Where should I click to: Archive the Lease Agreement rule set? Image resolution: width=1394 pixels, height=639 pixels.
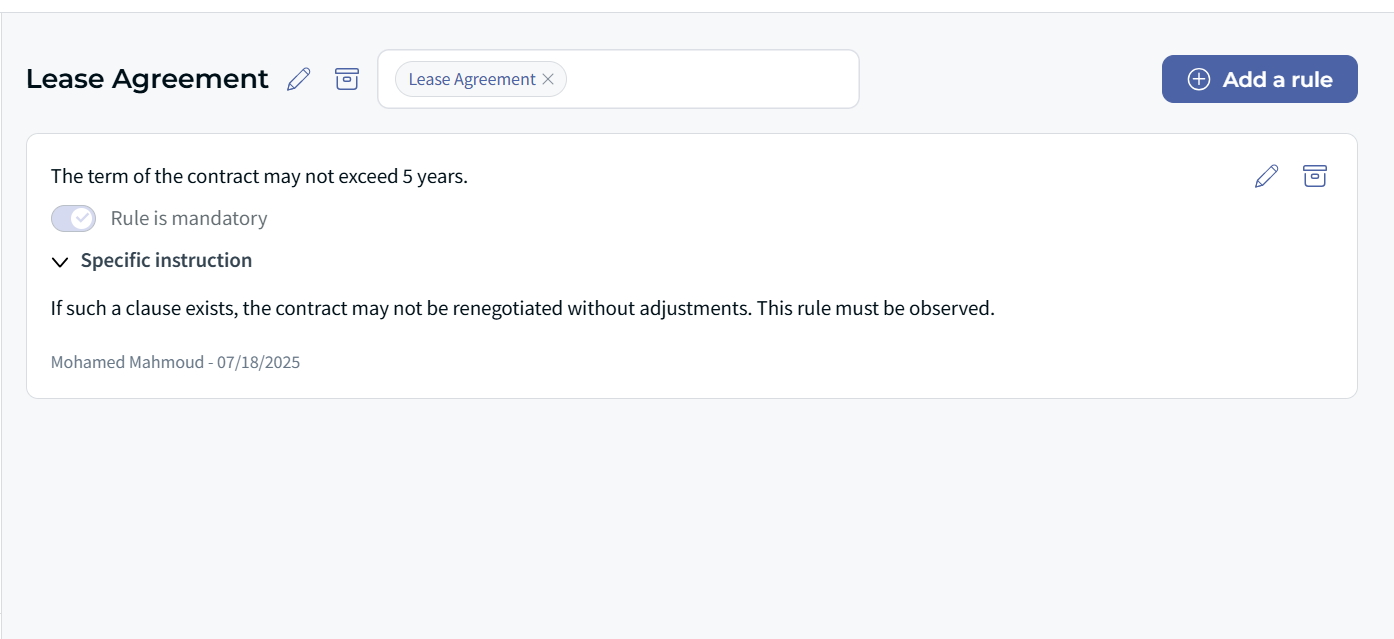coord(347,79)
